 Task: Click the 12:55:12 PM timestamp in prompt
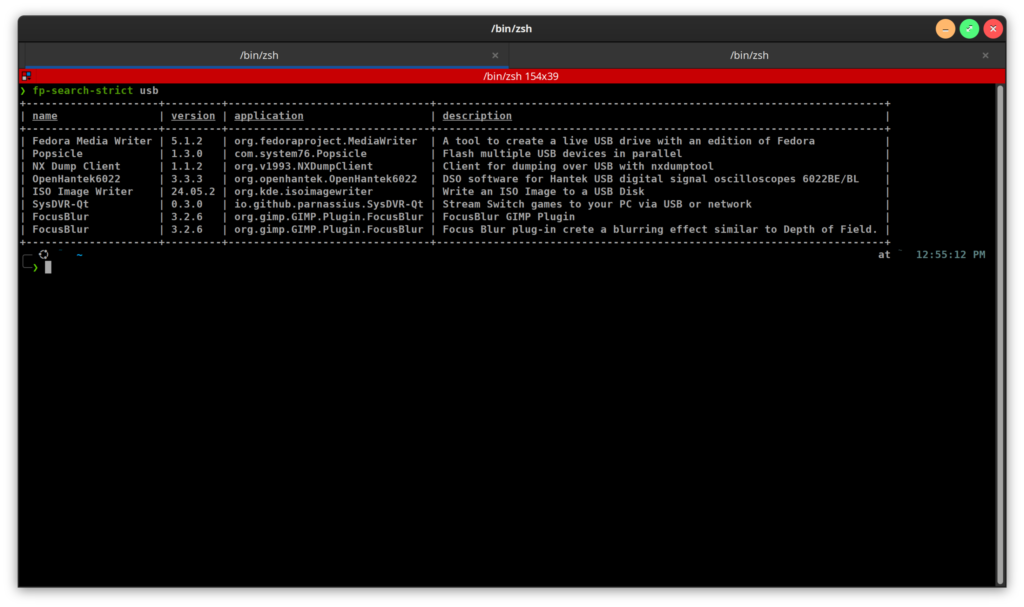point(950,255)
